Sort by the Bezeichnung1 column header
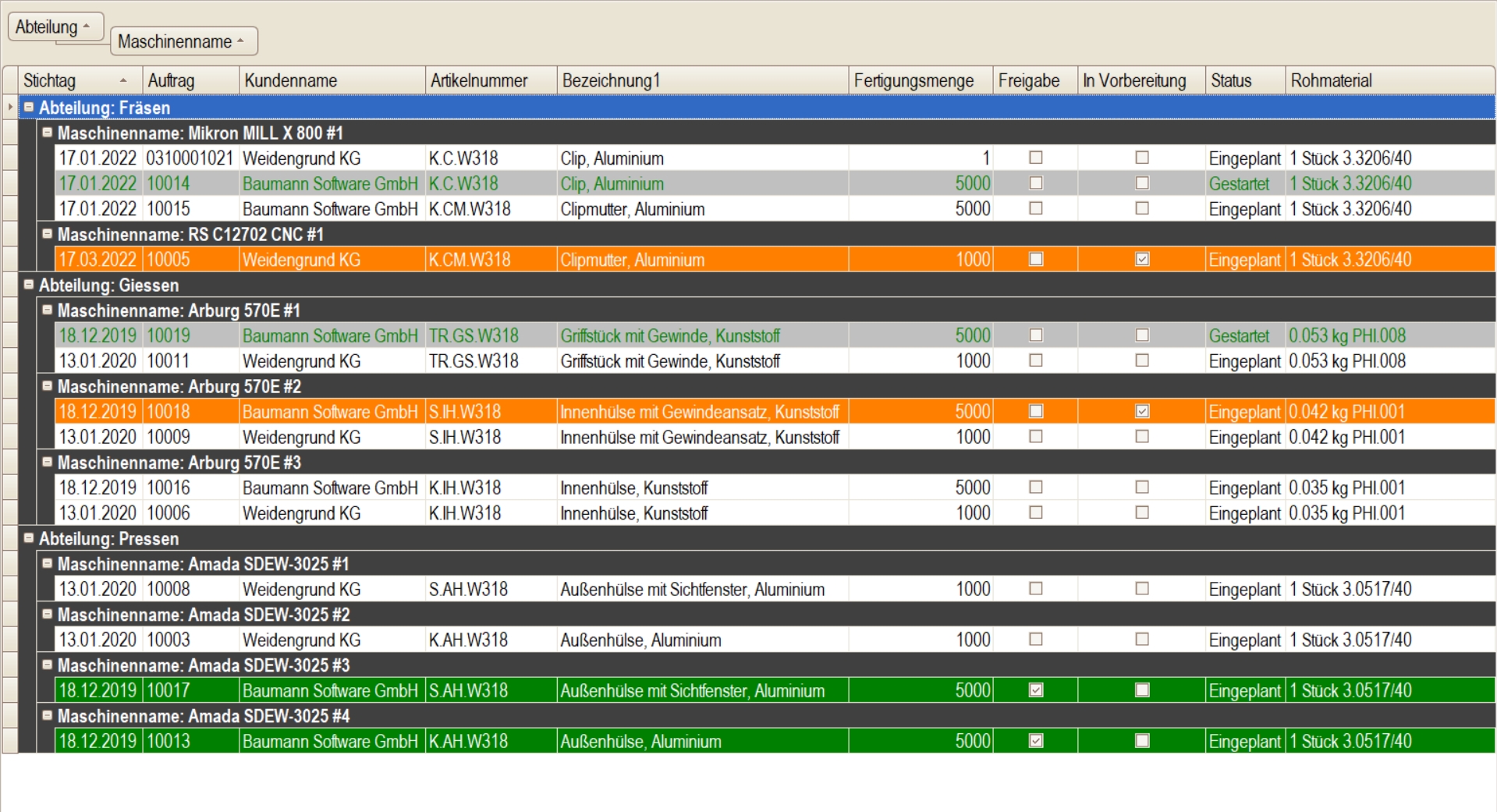 click(703, 80)
